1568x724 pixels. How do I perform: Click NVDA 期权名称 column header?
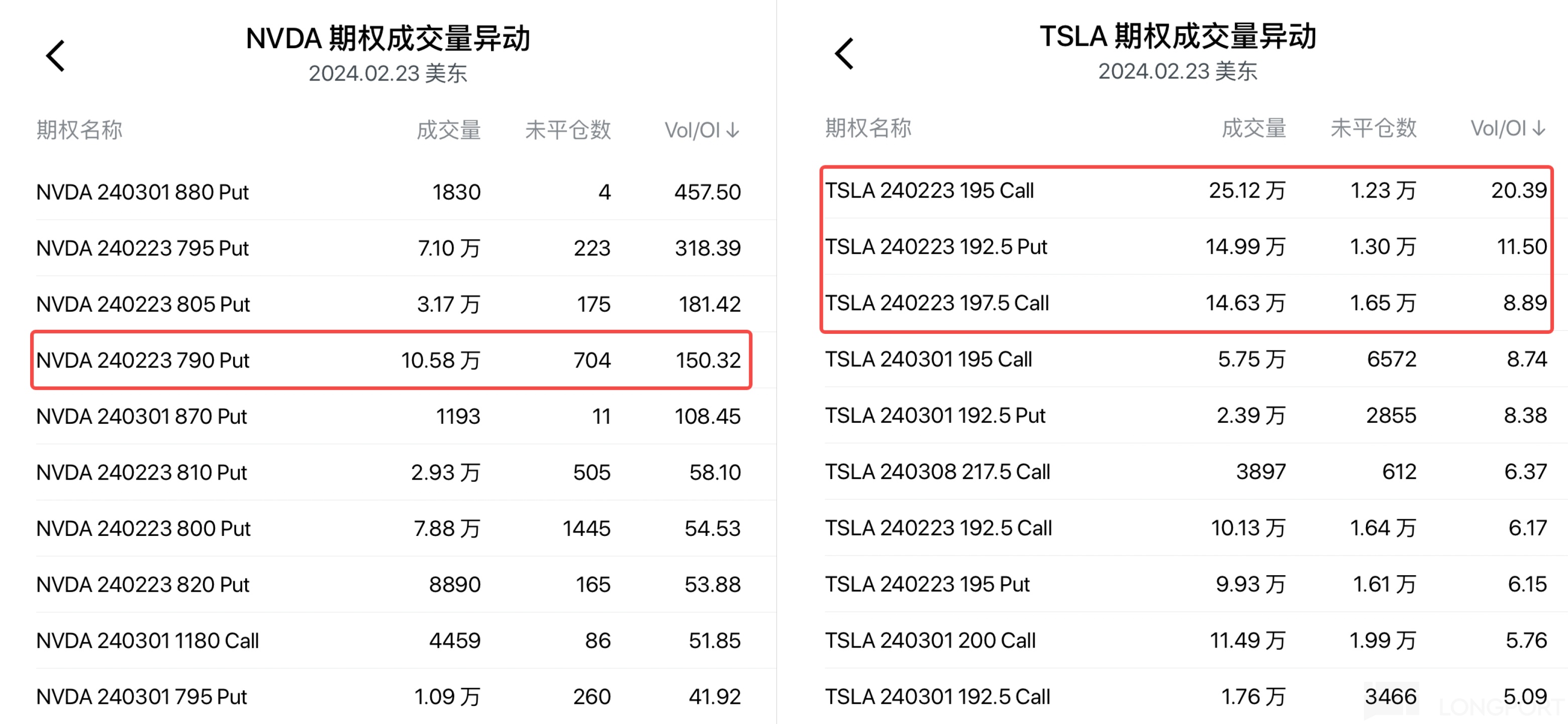coord(79,130)
